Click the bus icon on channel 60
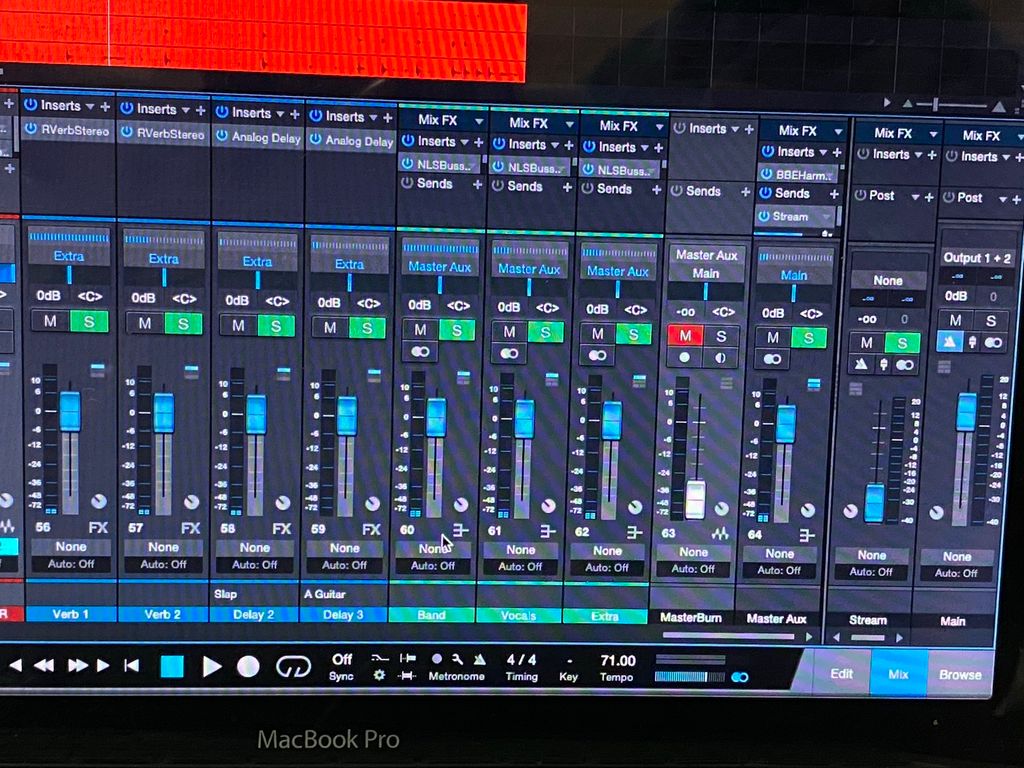This screenshot has width=1024, height=768. 461,530
